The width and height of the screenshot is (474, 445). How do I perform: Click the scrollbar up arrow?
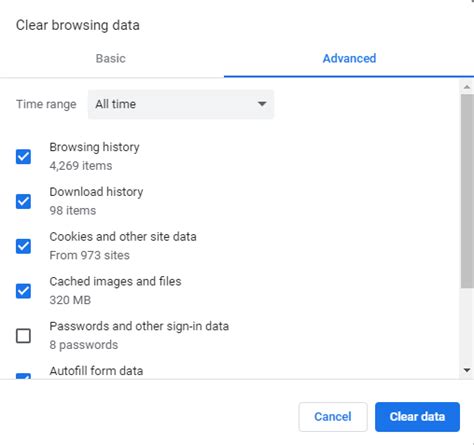tap(467, 87)
